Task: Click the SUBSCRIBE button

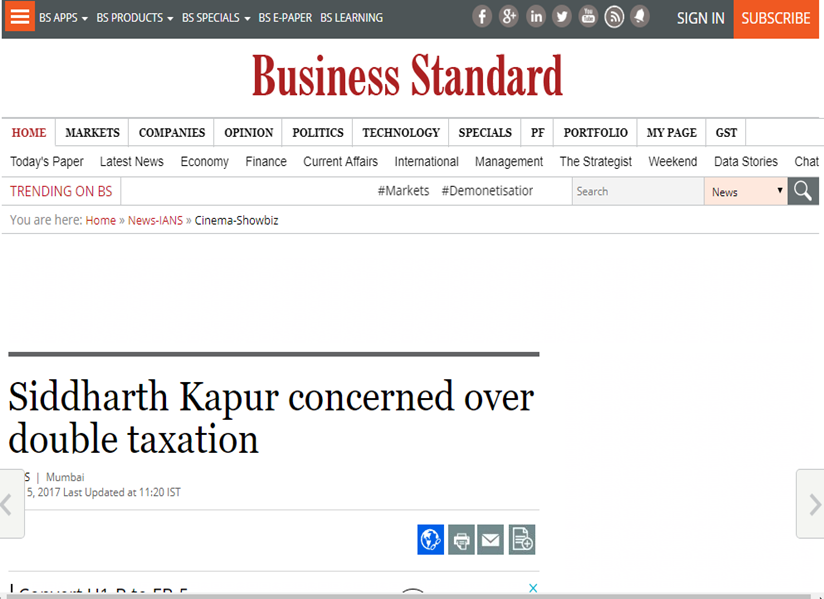Action: coord(776,18)
